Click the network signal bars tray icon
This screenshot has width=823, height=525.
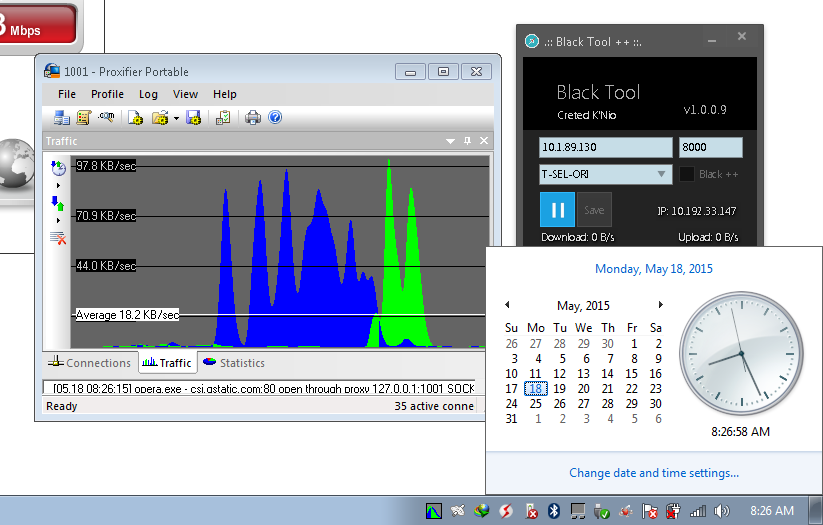point(698,511)
